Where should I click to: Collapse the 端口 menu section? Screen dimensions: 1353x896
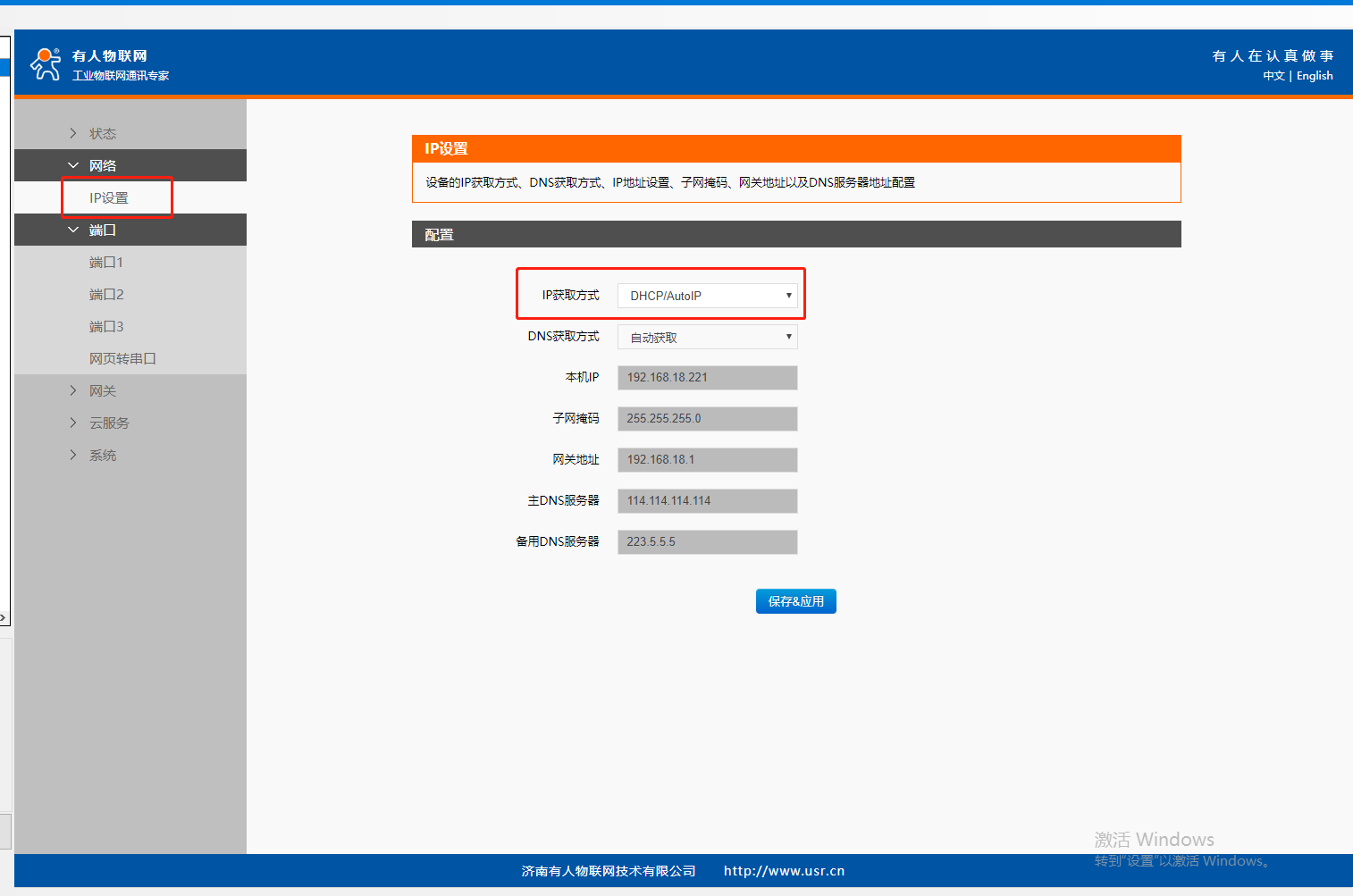102,230
